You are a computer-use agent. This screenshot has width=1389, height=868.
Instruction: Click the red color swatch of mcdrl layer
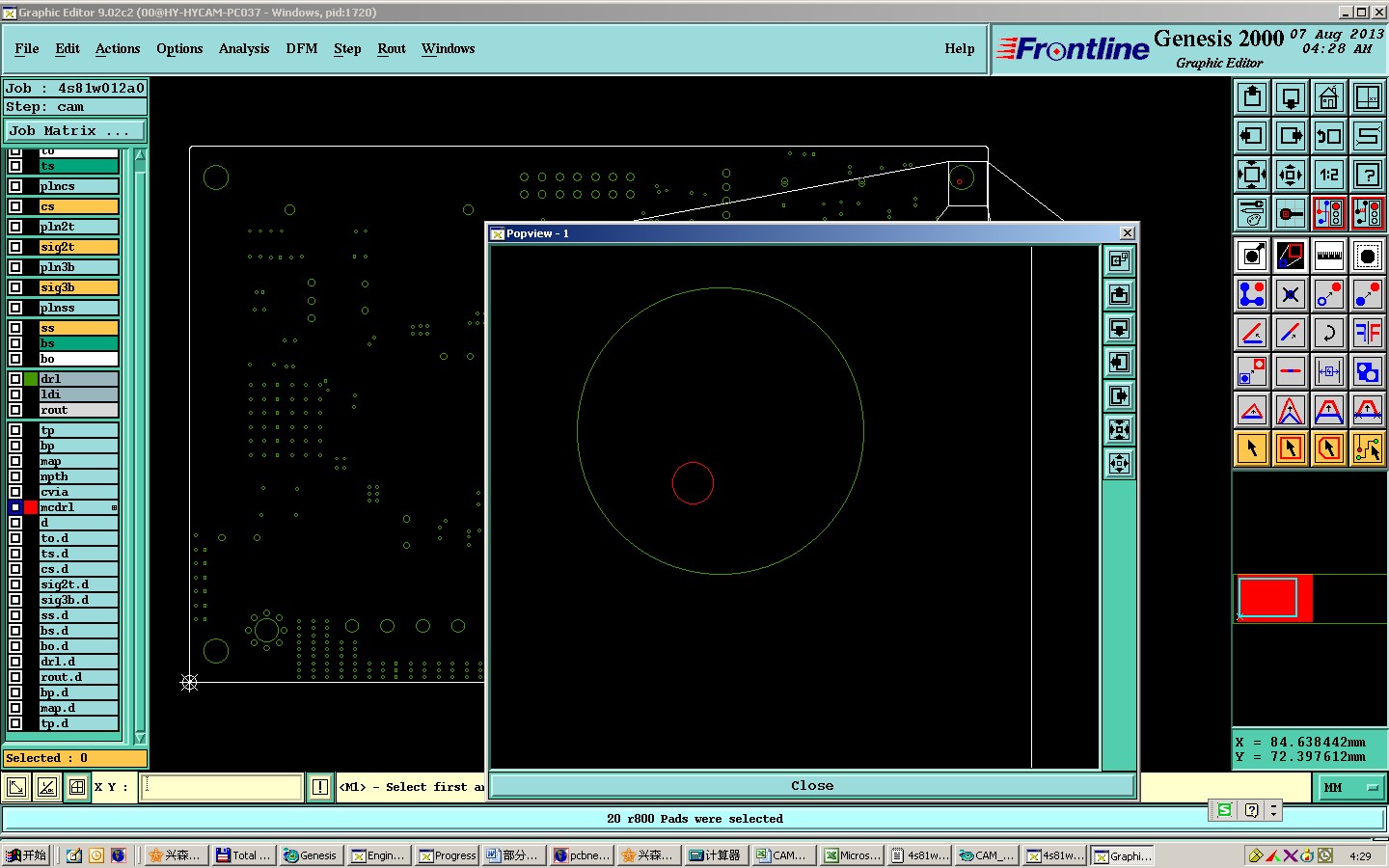click(x=31, y=507)
